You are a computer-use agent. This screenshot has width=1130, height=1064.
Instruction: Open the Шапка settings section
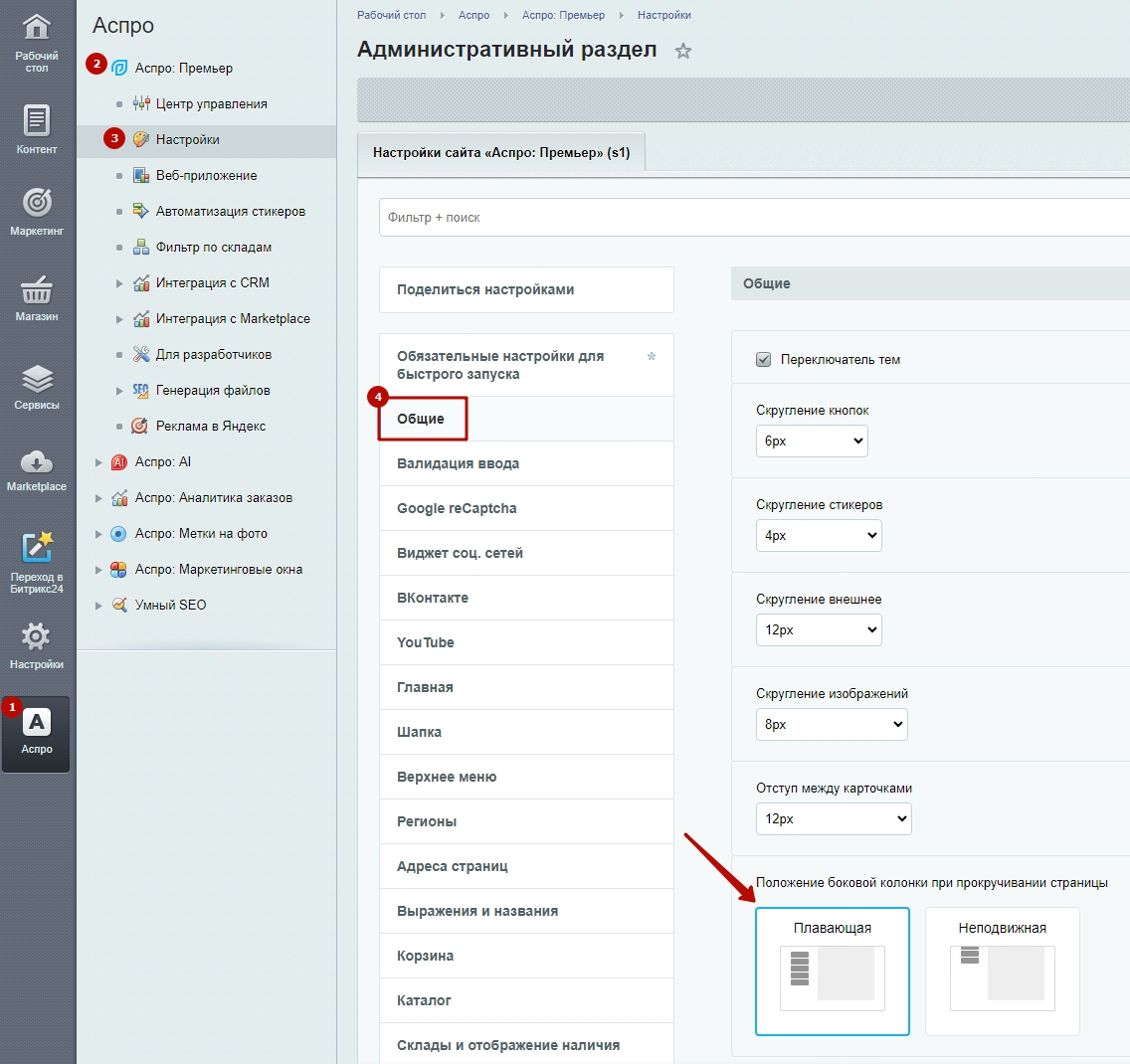click(527, 732)
